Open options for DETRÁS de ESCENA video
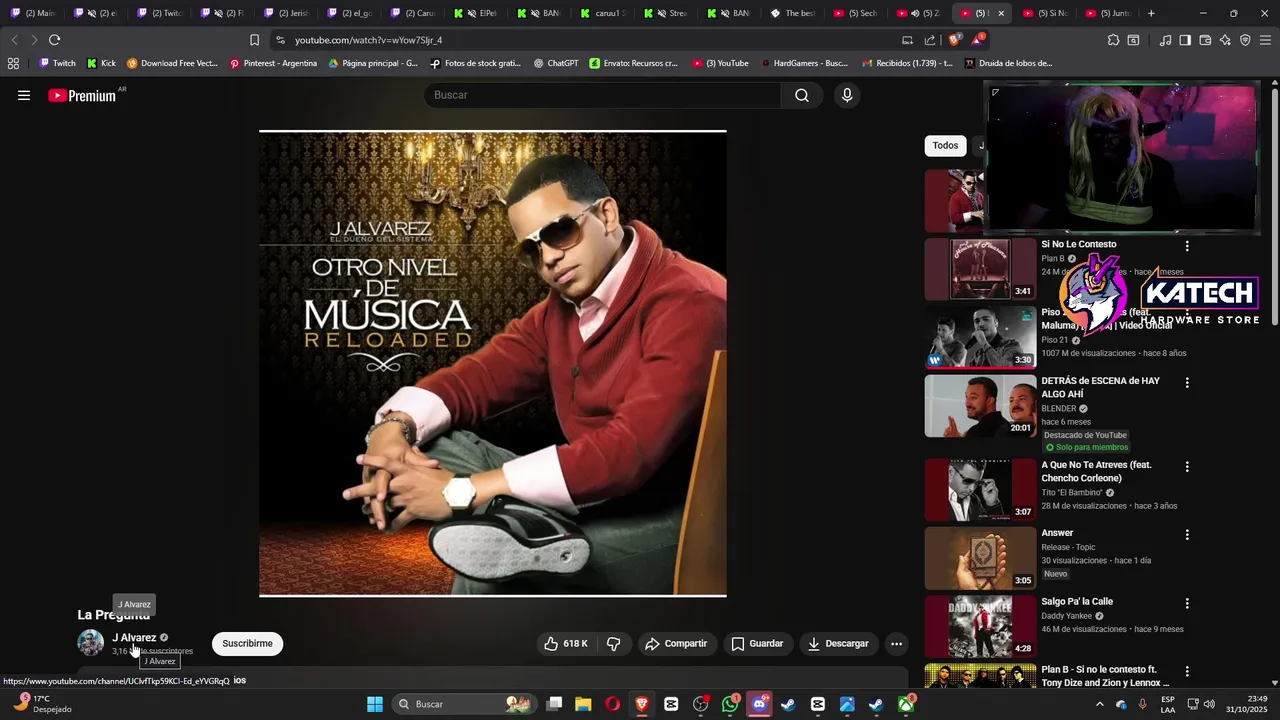This screenshot has height=720, width=1280. 1187,383
